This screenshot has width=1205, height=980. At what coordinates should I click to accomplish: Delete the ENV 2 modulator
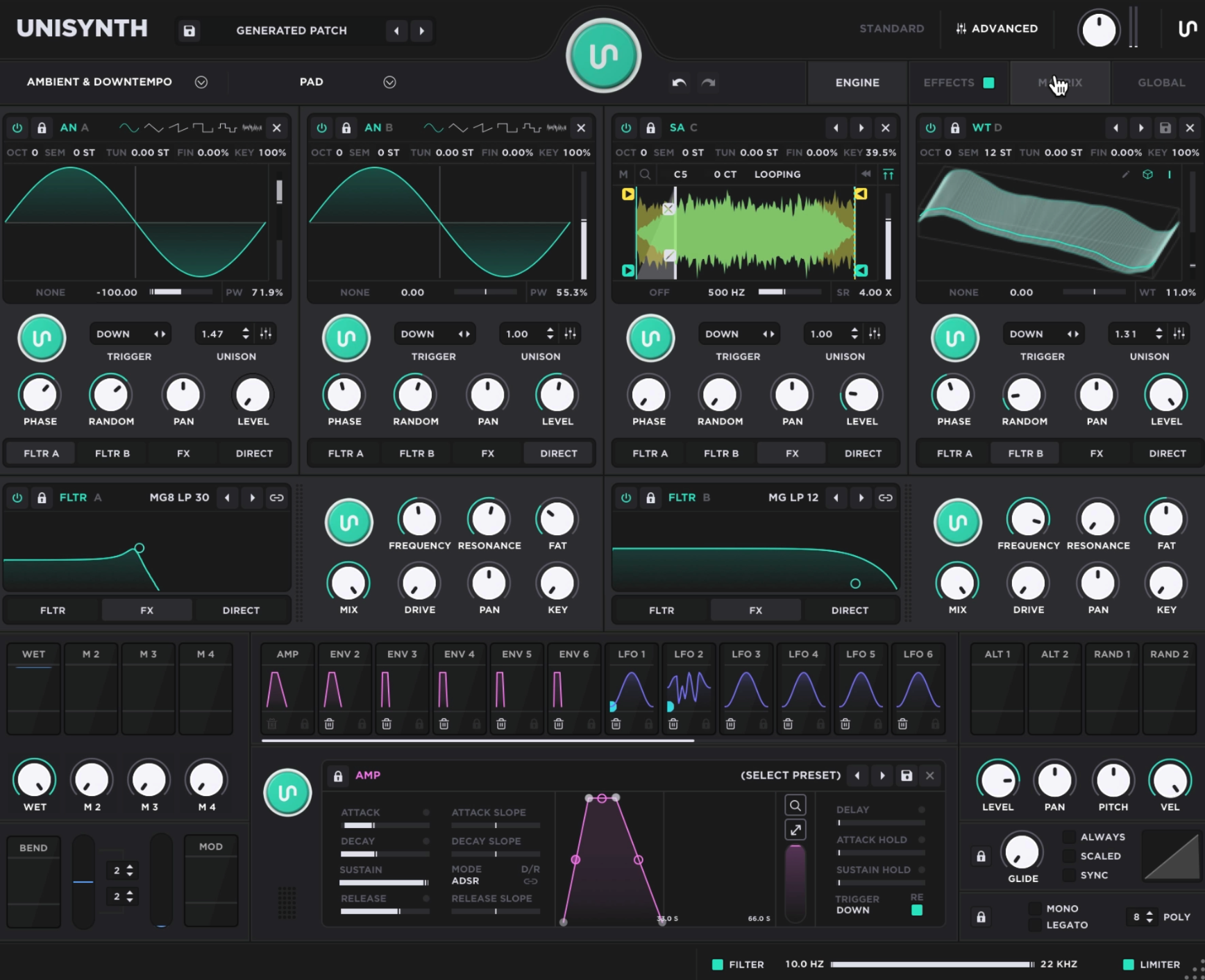point(329,724)
